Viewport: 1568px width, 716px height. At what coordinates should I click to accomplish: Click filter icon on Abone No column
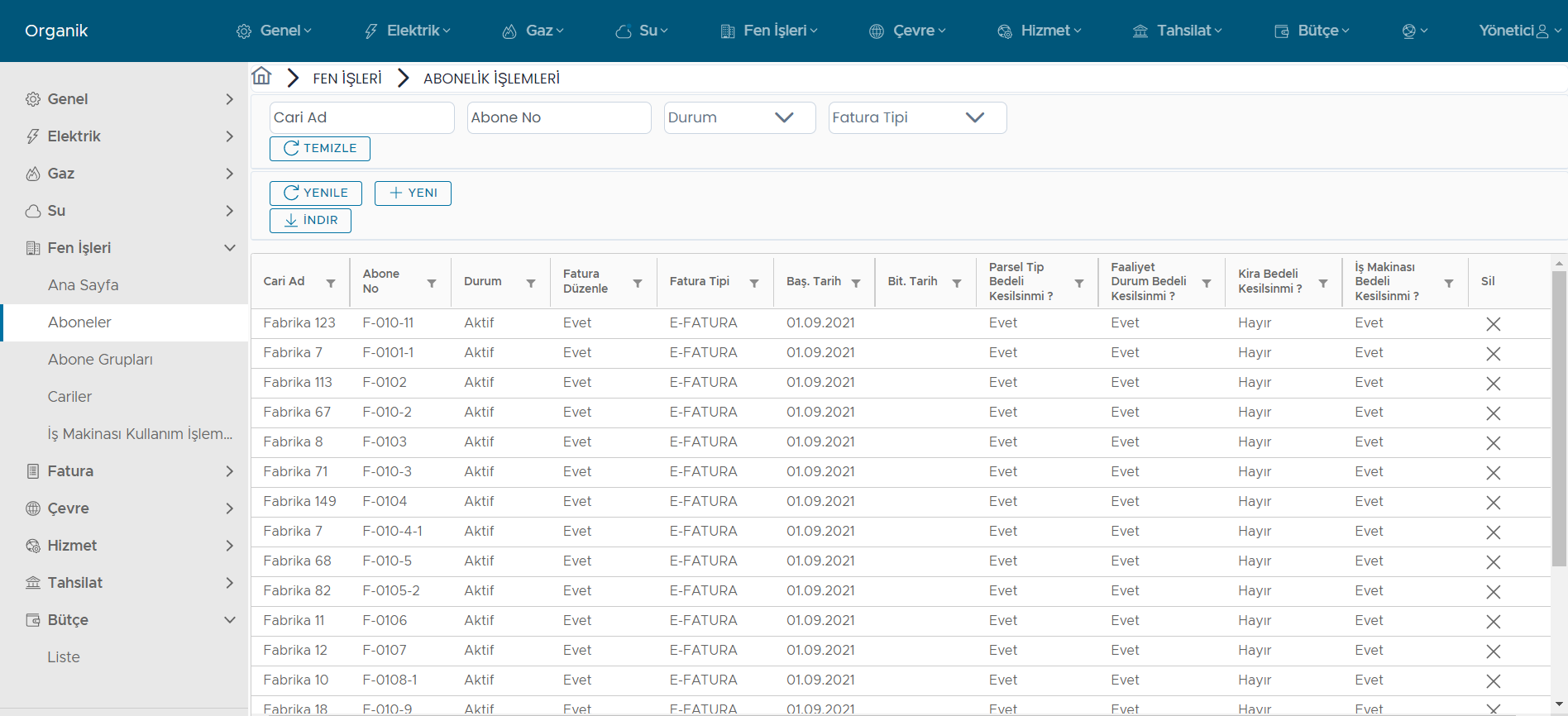tap(432, 283)
